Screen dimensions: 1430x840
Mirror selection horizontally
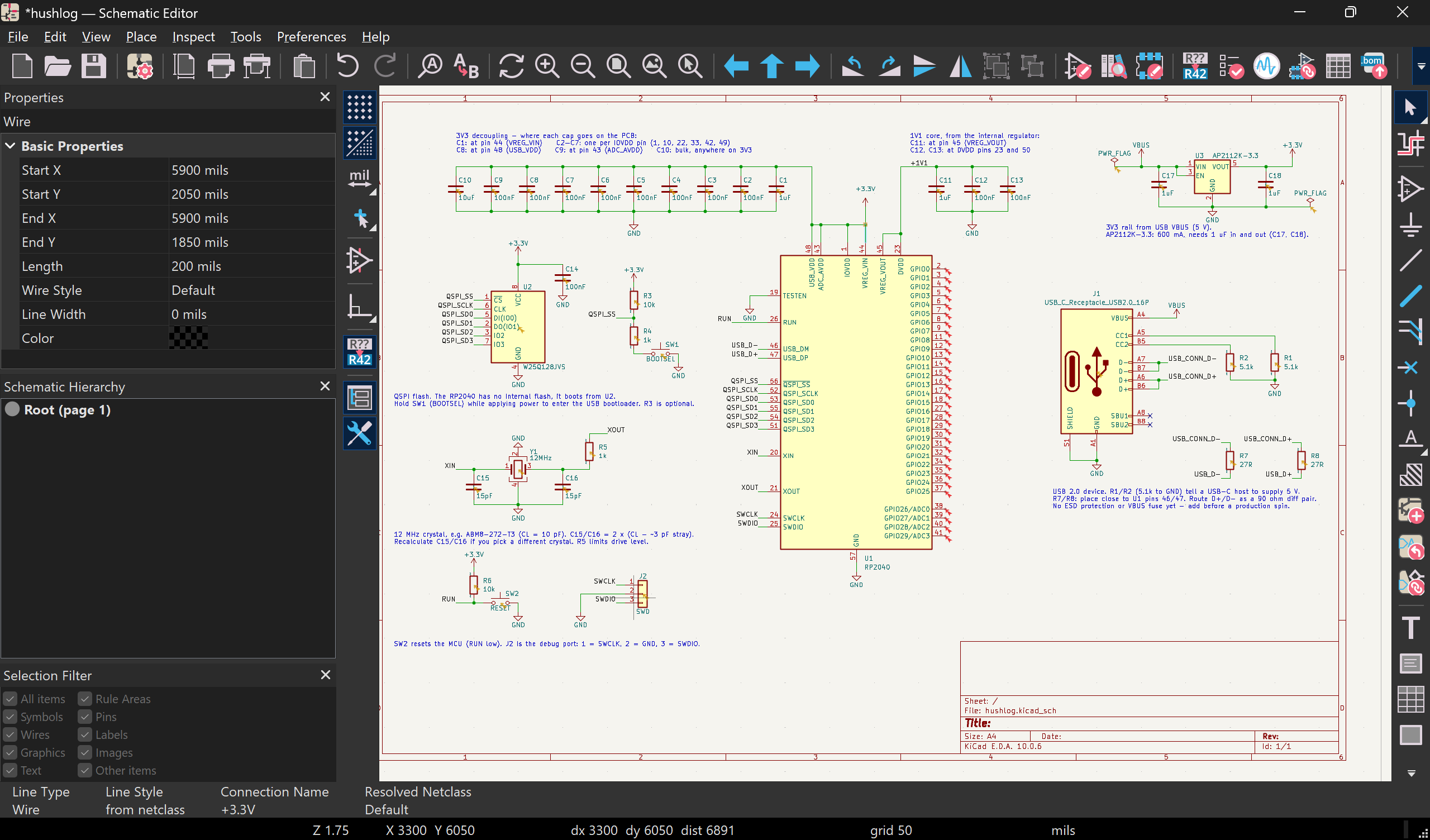(x=960, y=66)
